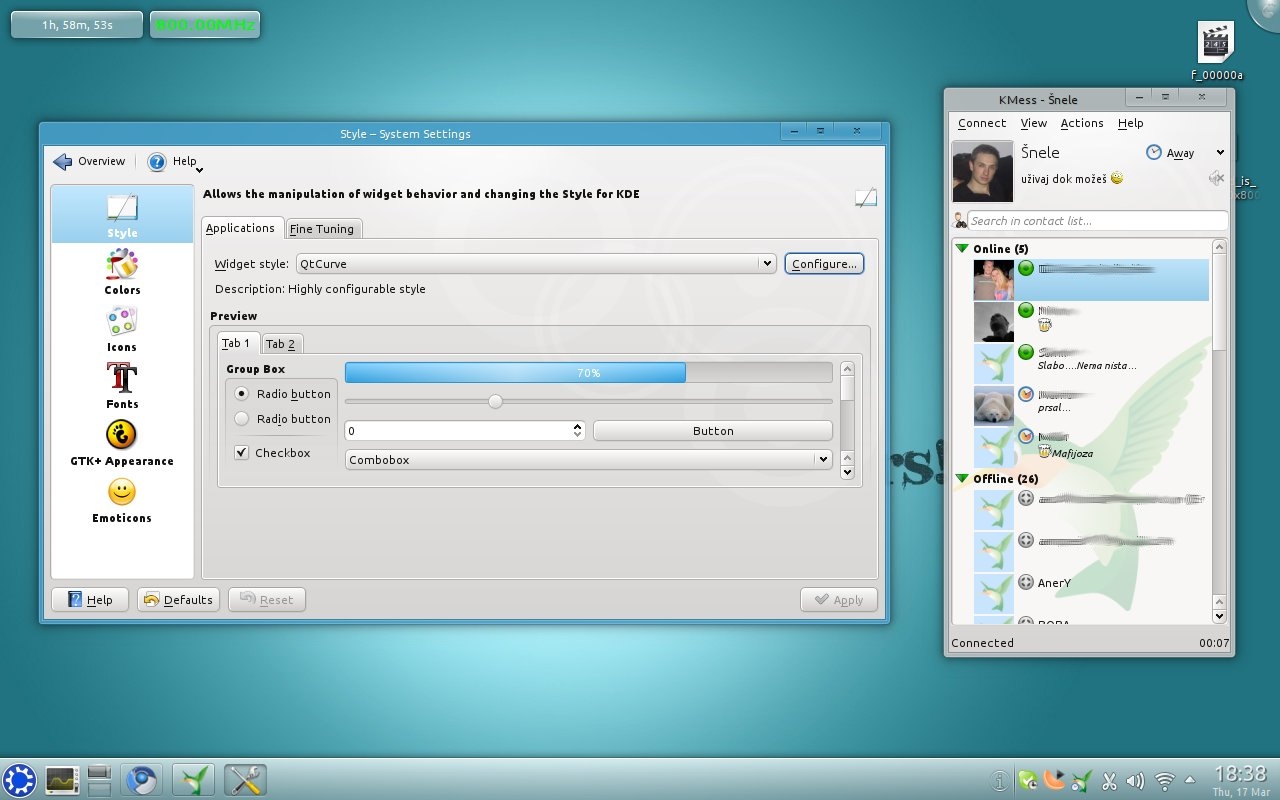Open the Help toolbar menu
Image resolution: width=1280 pixels, height=800 pixels.
point(175,162)
